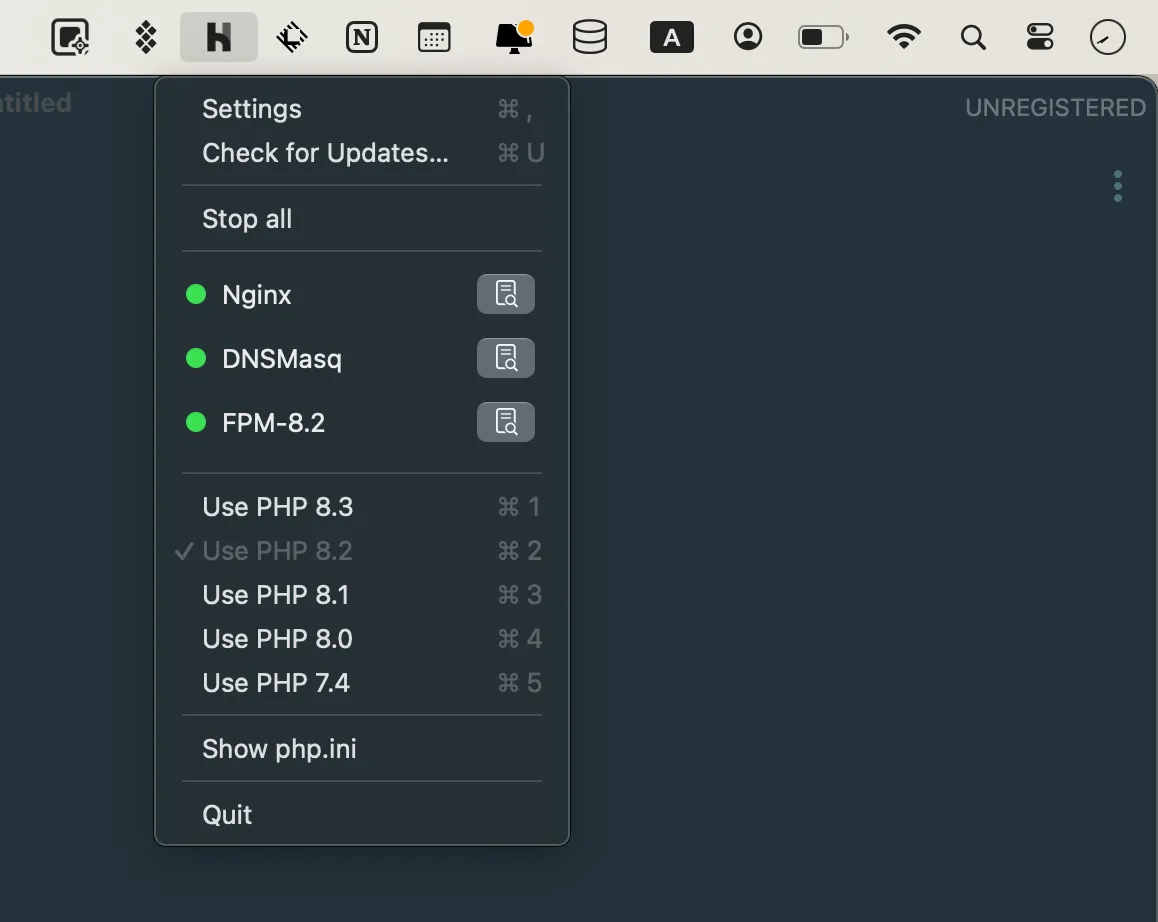Select the checked Use PHP 8.2 option

coord(278,551)
